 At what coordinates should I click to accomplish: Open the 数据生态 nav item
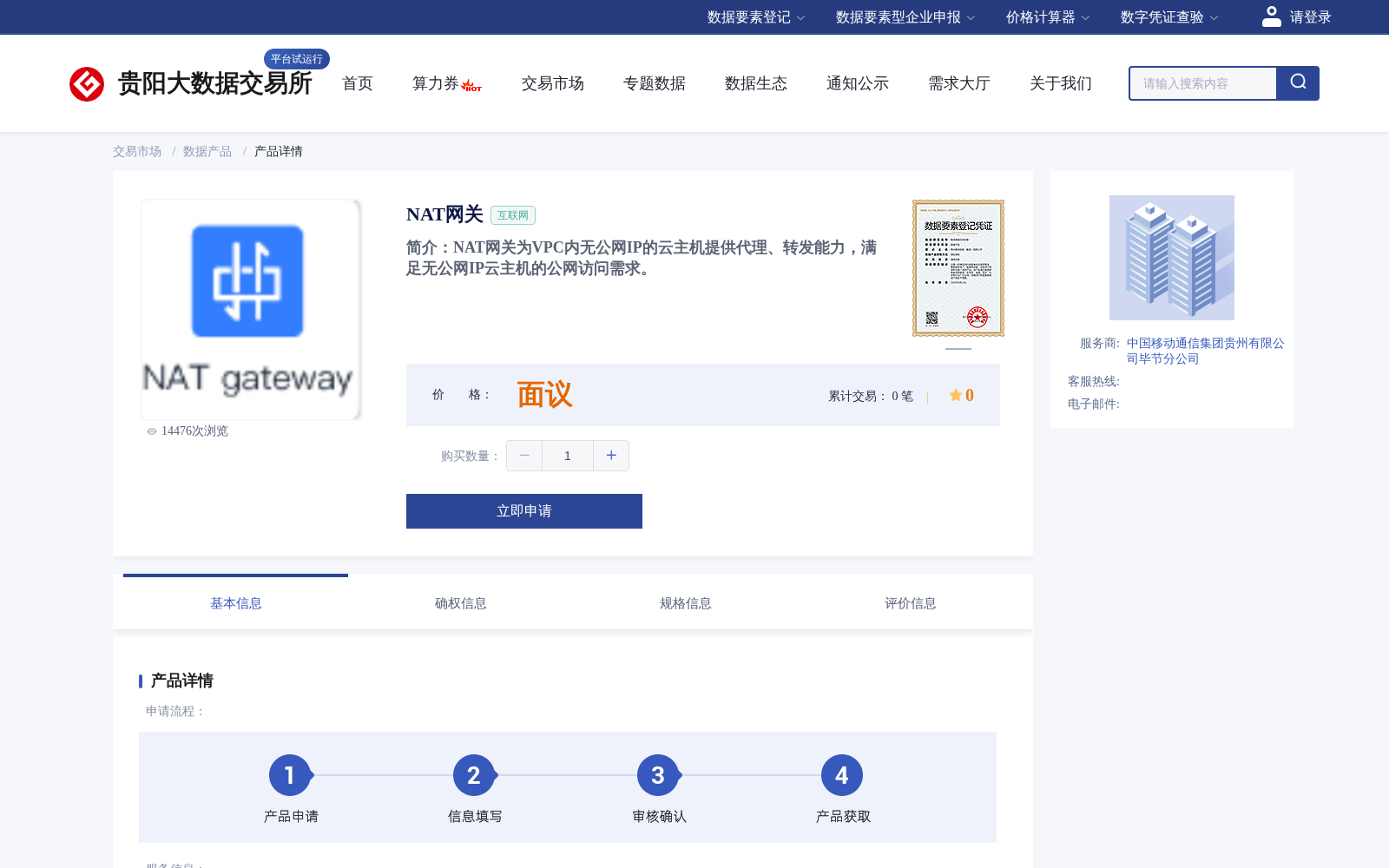click(x=756, y=83)
